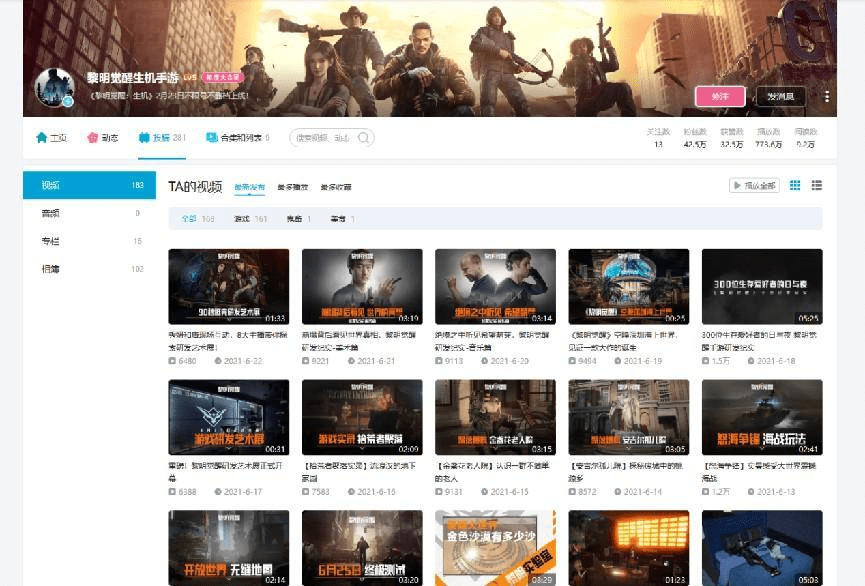Filter by the last category with count 1
865x586 pixels.
(342, 219)
